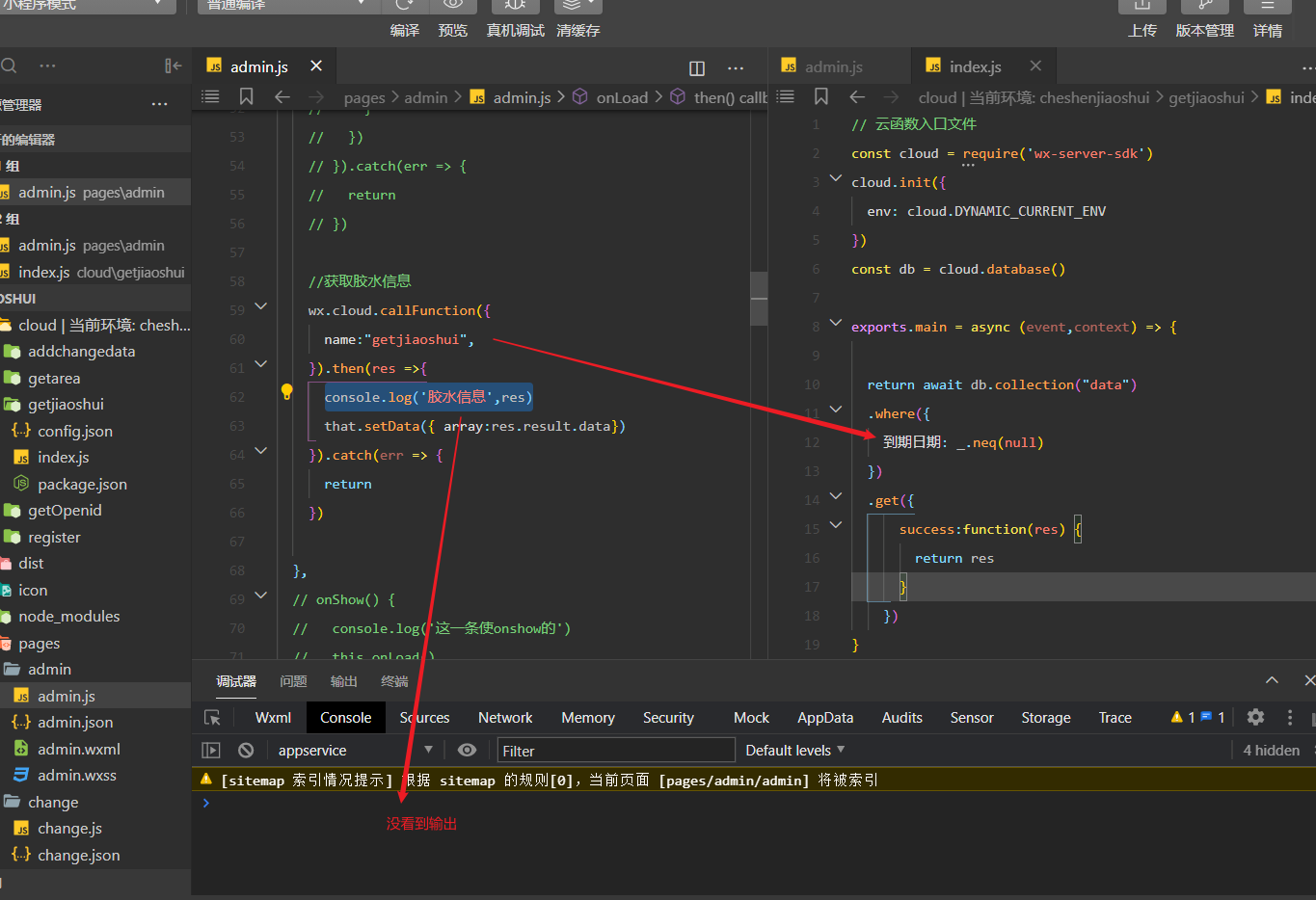
Task: Click the left editor vertical scrollbar
Action: coord(760,299)
